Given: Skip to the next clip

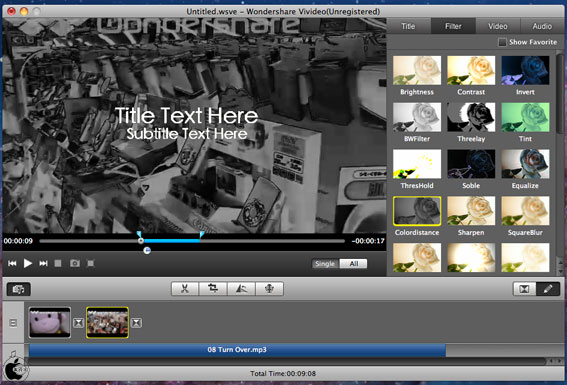Looking at the screenshot, I should (x=43, y=263).
